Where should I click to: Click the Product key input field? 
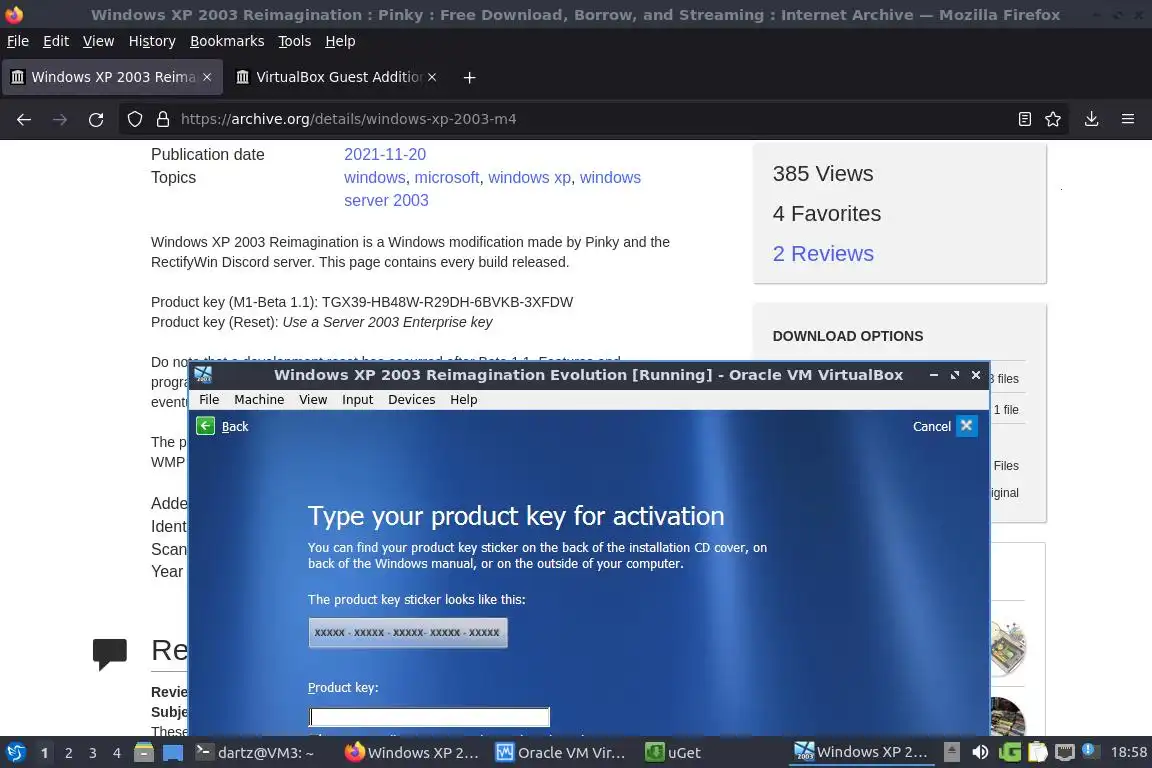(x=429, y=717)
